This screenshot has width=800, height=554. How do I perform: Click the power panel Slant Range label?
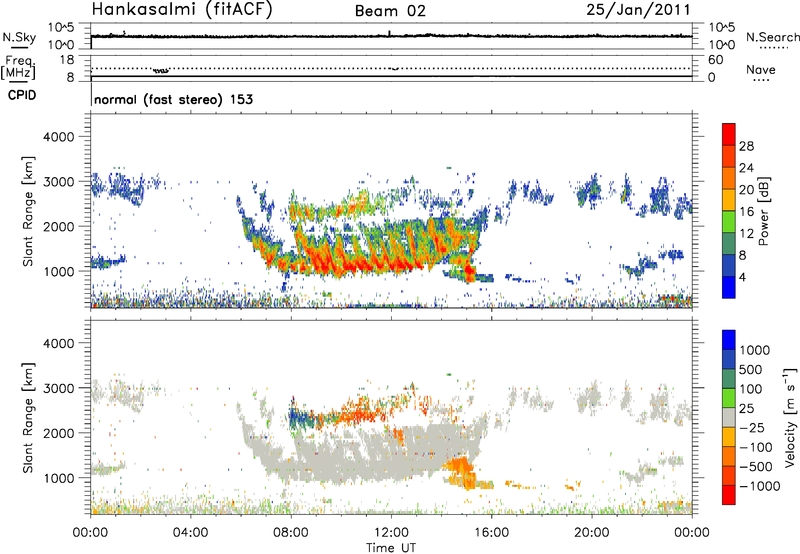(28, 211)
